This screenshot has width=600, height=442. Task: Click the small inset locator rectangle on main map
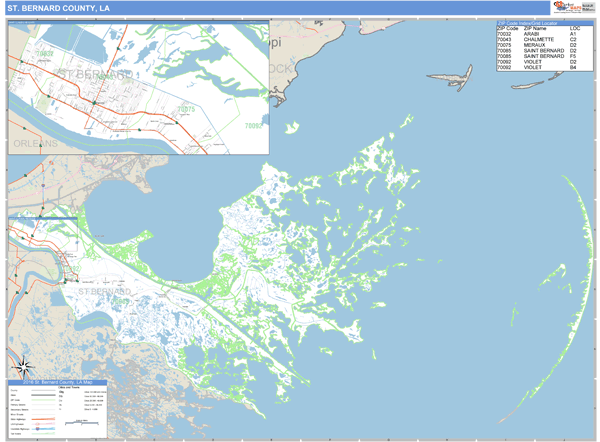[x=43, y=235]
